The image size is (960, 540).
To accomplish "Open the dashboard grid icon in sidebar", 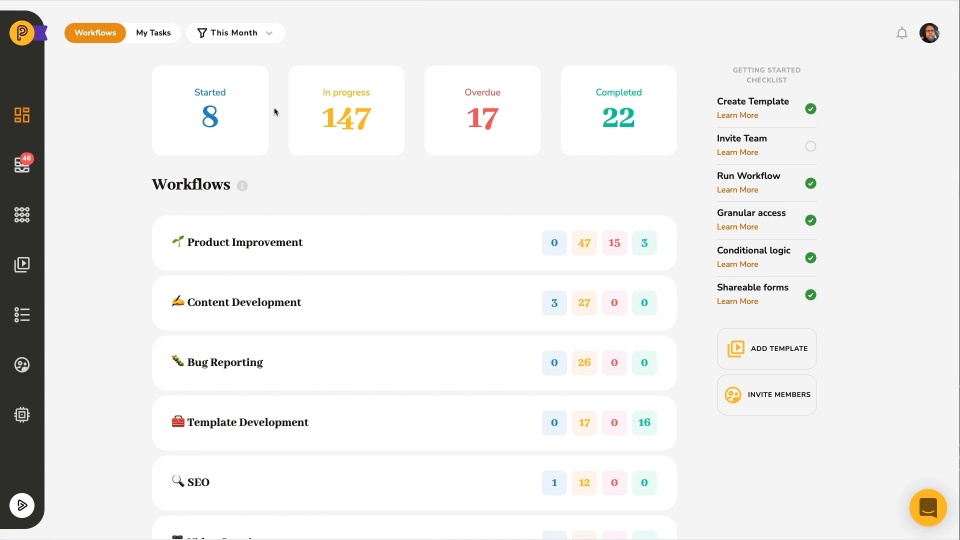I will 22,115.
